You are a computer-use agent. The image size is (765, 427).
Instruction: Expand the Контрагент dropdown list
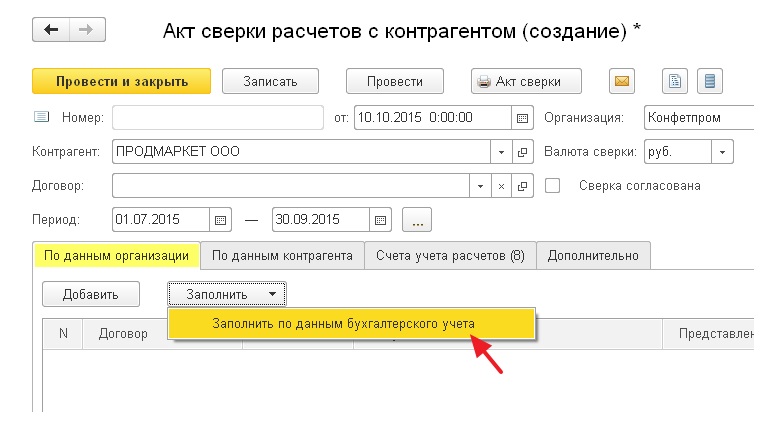point(501,152)
